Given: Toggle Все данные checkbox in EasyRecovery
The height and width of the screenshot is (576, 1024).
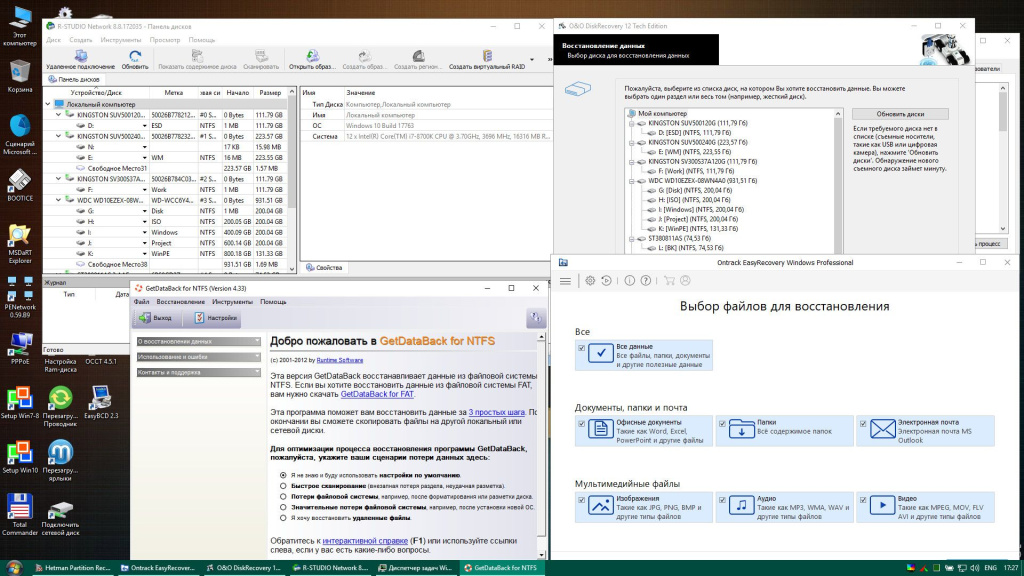Looking at the screenshot, I should pos(581,348).
